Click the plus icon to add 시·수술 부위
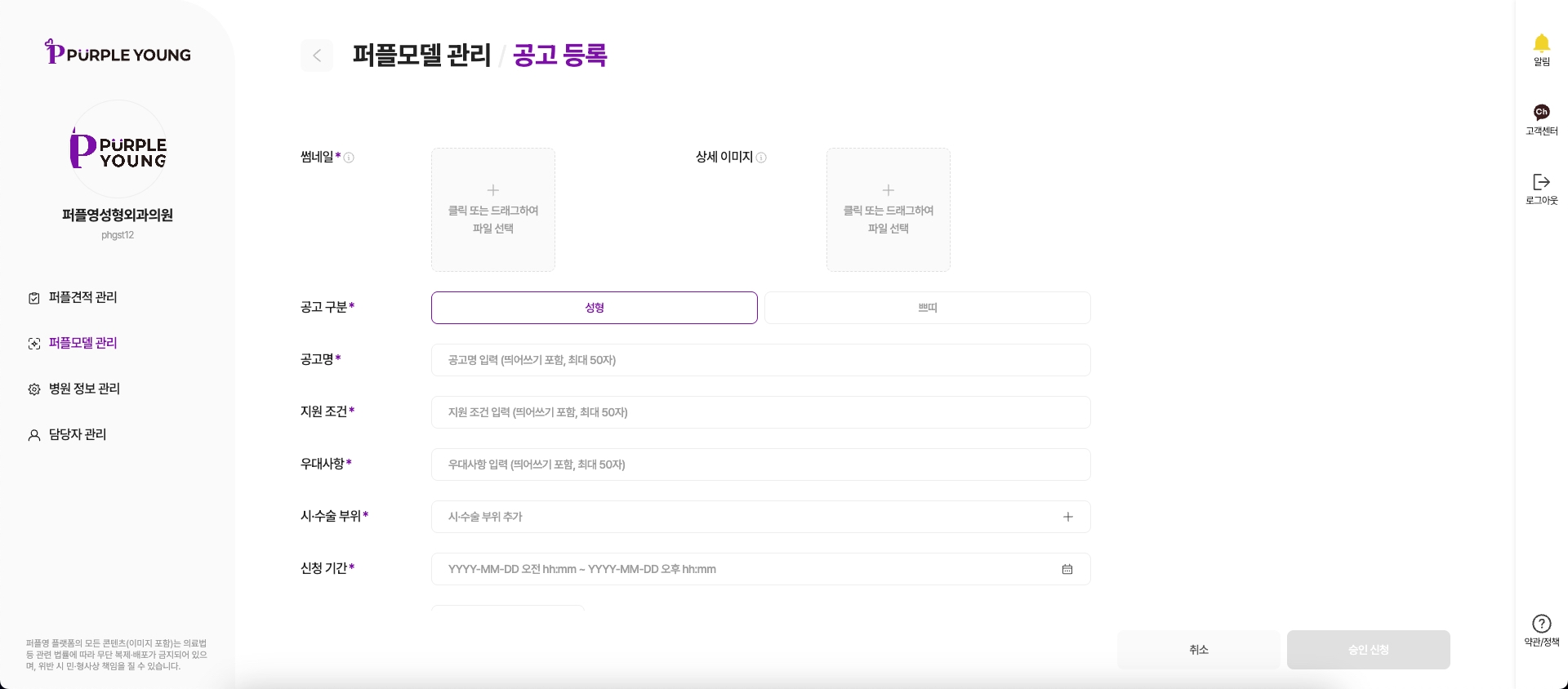Screen dimensions: 1568x689 click(x=1067, y=517)
